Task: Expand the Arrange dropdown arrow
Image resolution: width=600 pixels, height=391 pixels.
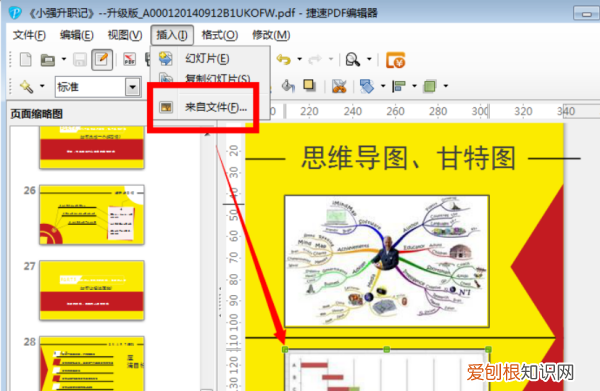Action: click(383, 86)
